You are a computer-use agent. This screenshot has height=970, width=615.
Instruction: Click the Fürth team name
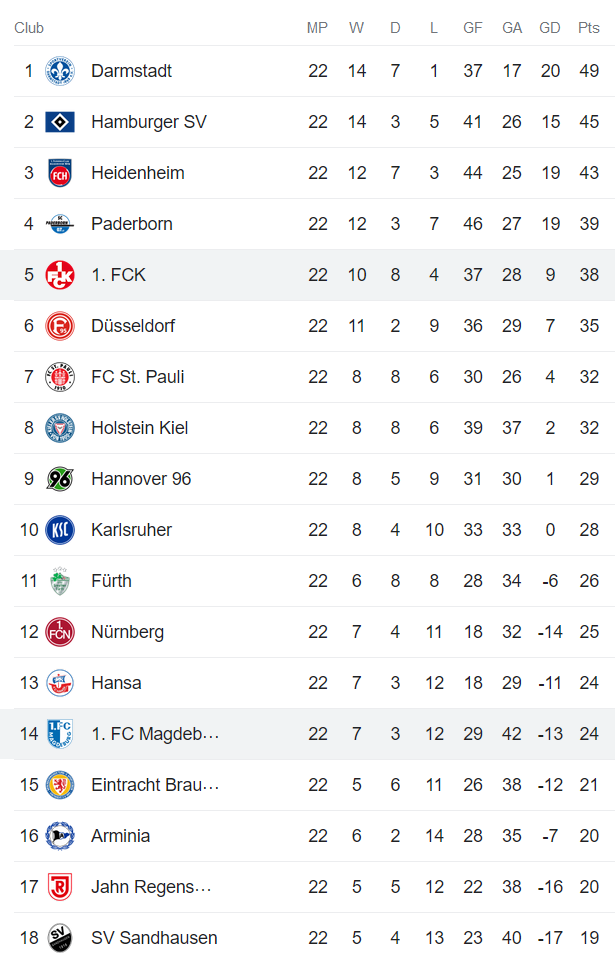(111, 581)
